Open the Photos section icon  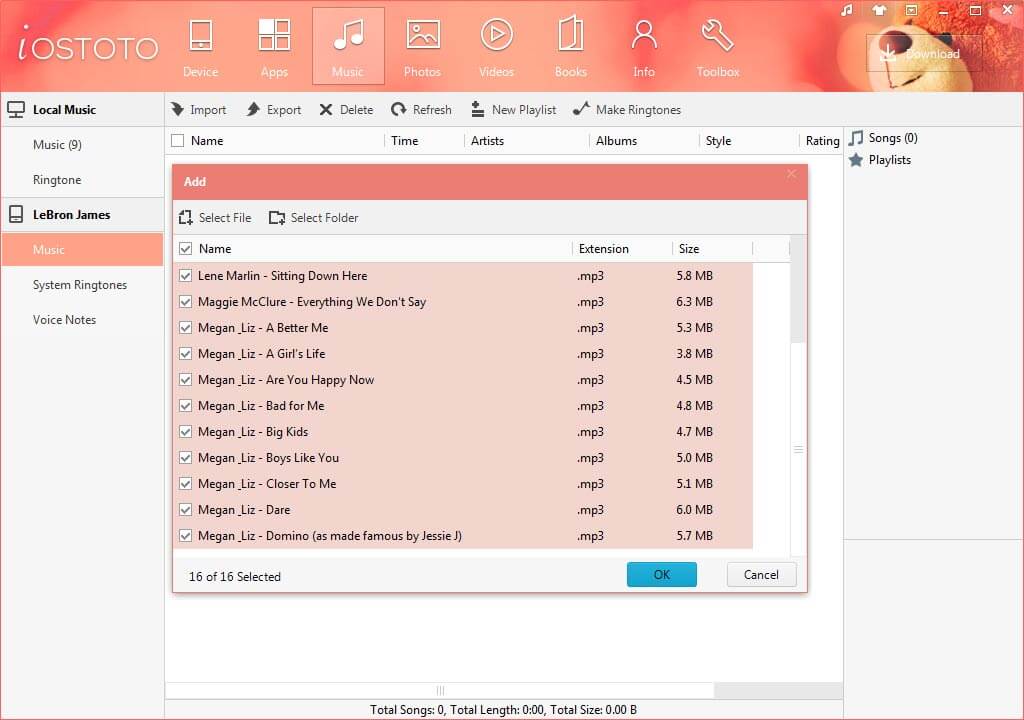tap(423, 46)
